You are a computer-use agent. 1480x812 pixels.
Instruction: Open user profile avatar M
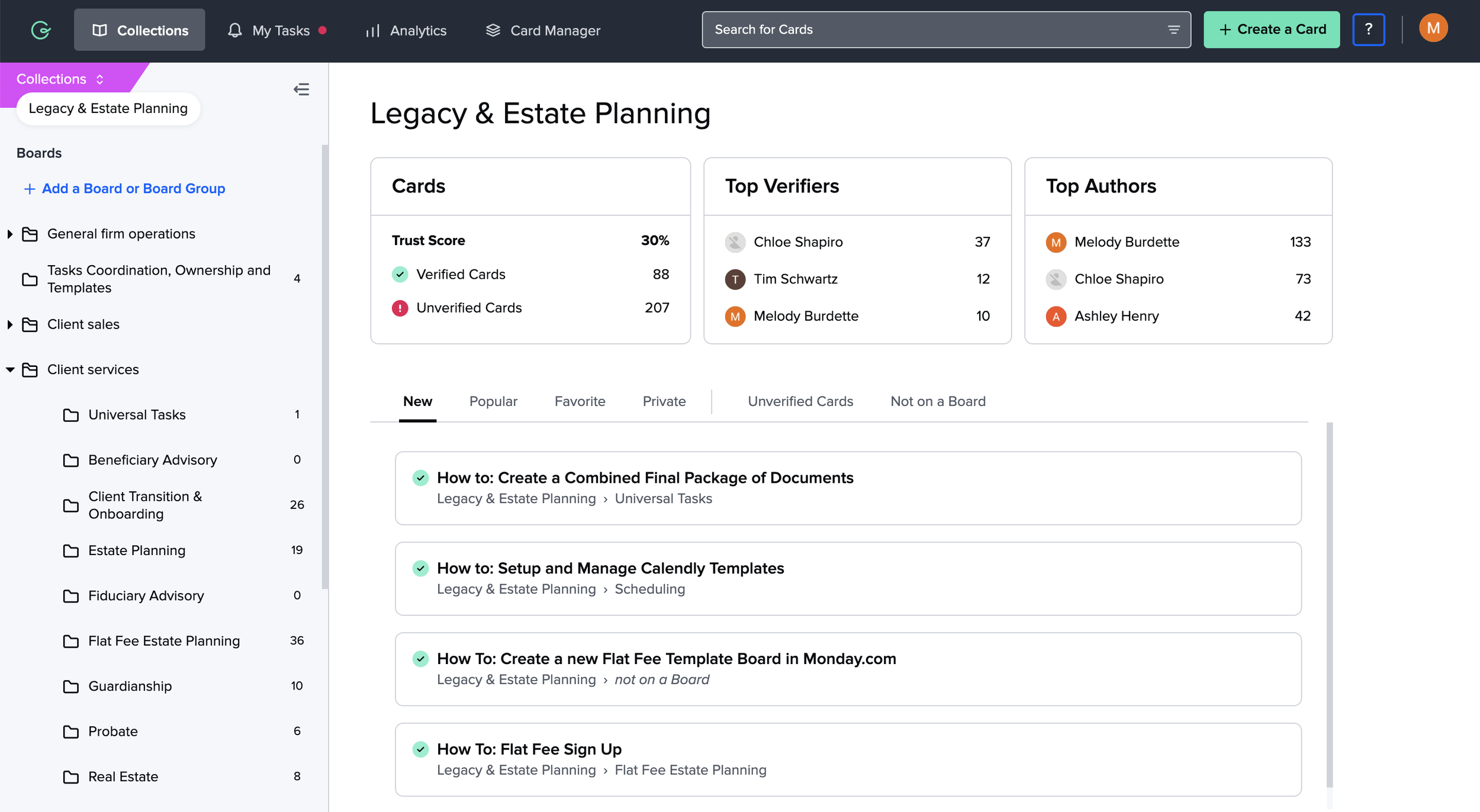[x=1433, y=28]
